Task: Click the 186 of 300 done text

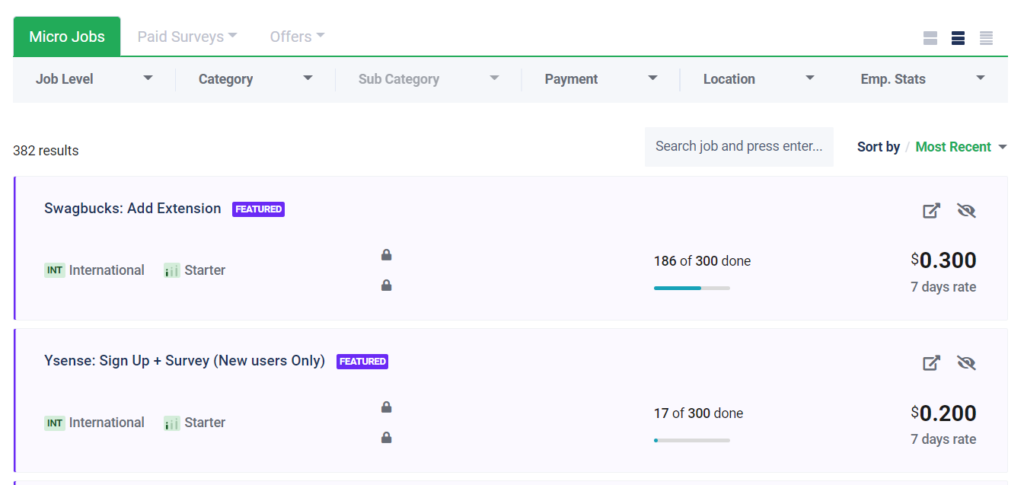Action: pos(702,261)
